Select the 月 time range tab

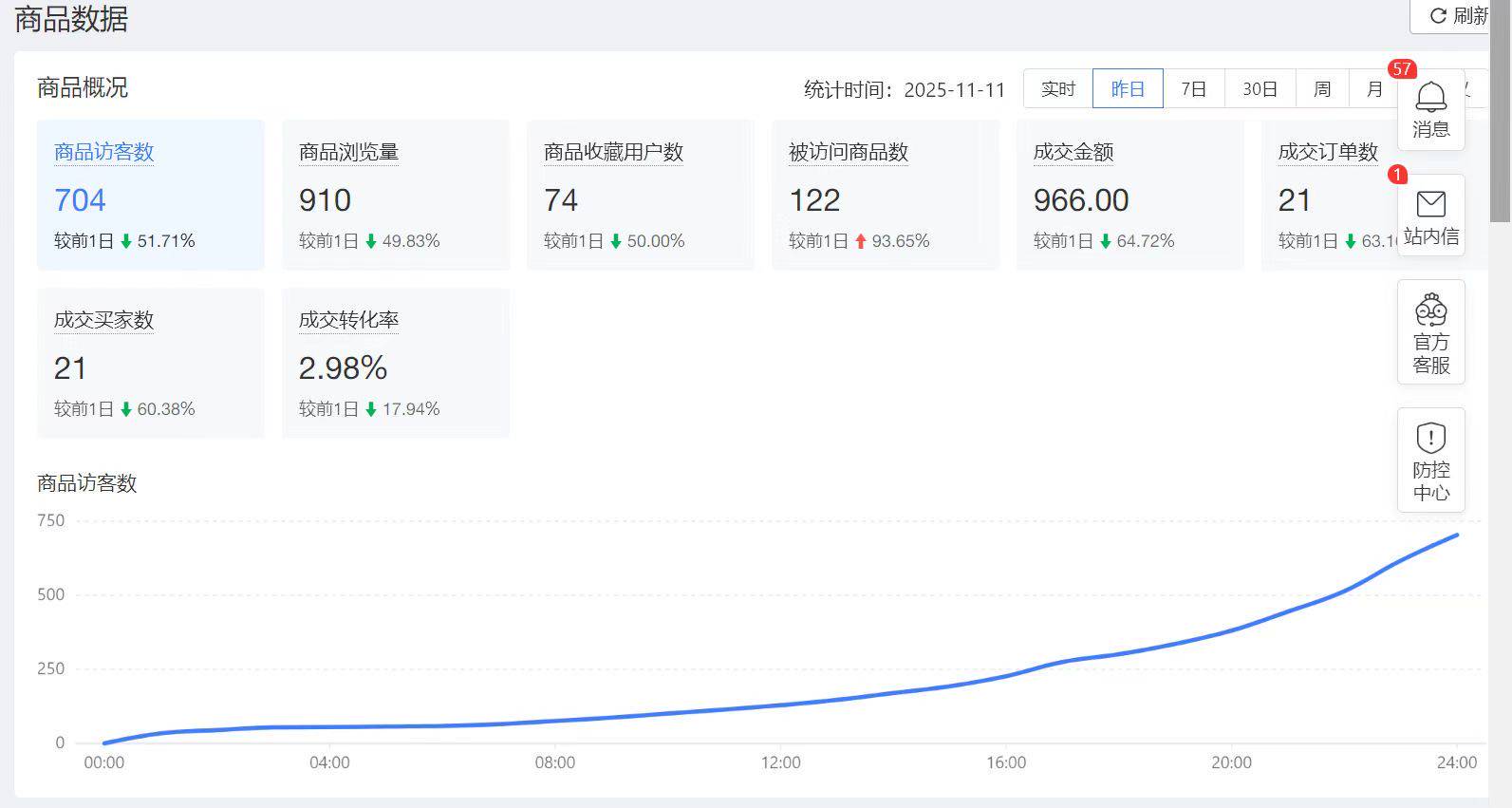point(1374,89)
